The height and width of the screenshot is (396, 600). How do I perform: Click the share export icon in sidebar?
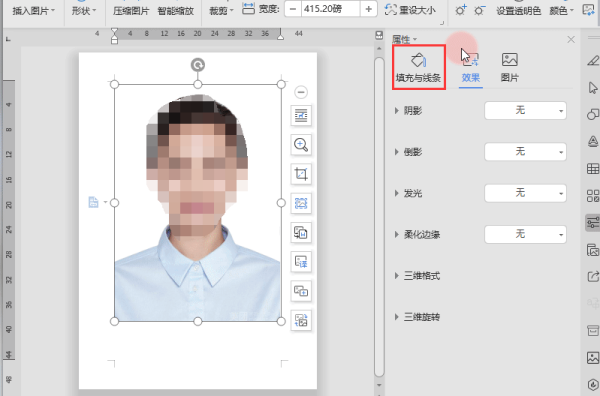[593, 276]
